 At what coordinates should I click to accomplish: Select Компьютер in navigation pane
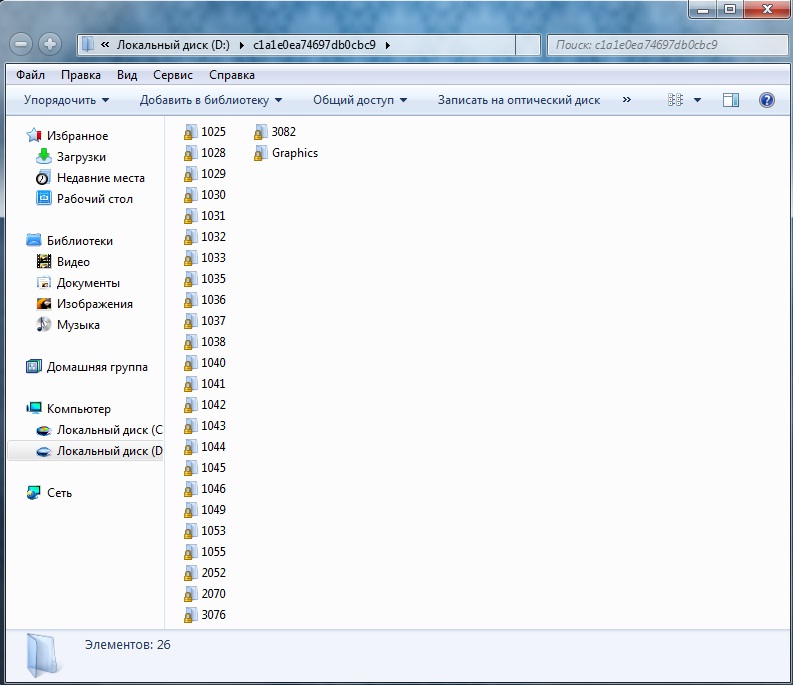pyautogui.click(x=78, y=409)
